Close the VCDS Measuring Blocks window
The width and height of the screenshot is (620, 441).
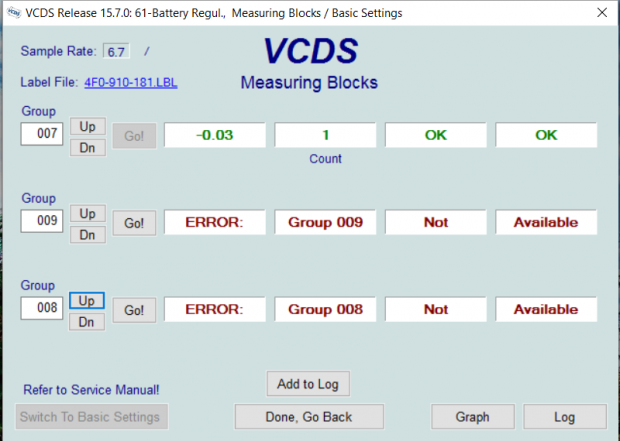pos(602,13)
